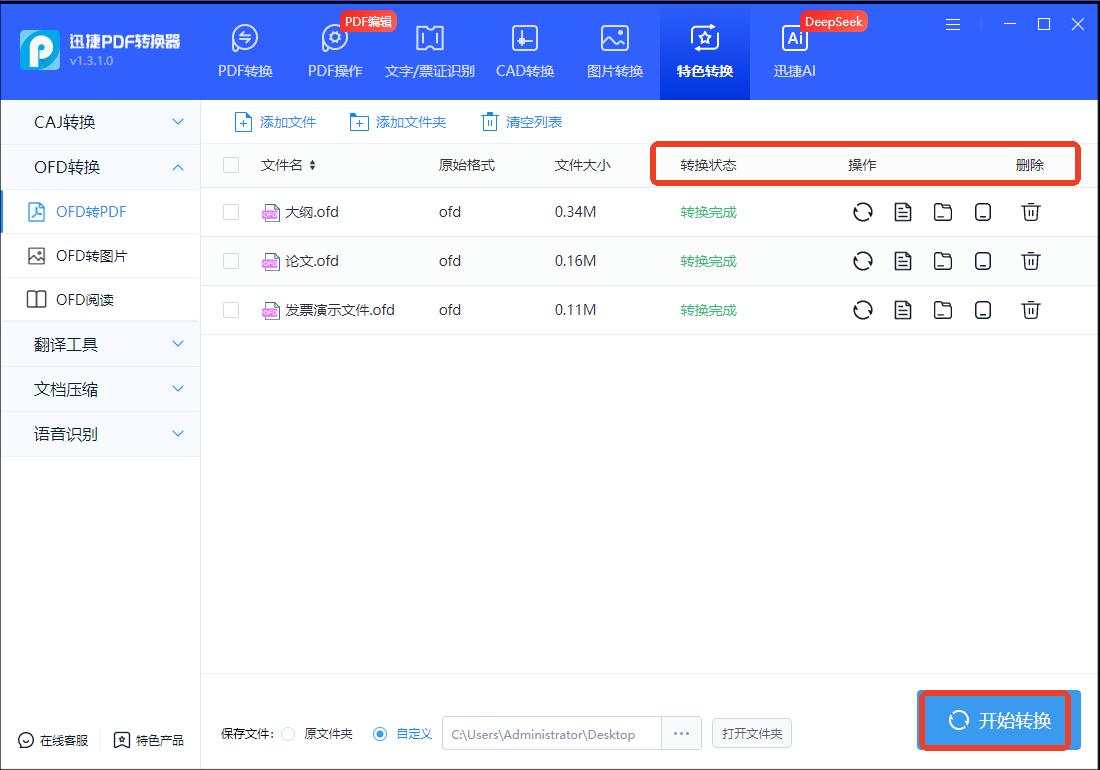Click the reconvert icon for 大纲.ofd
The width and height of the screenshot is (1100, 770).
click(x=863, y=212)
